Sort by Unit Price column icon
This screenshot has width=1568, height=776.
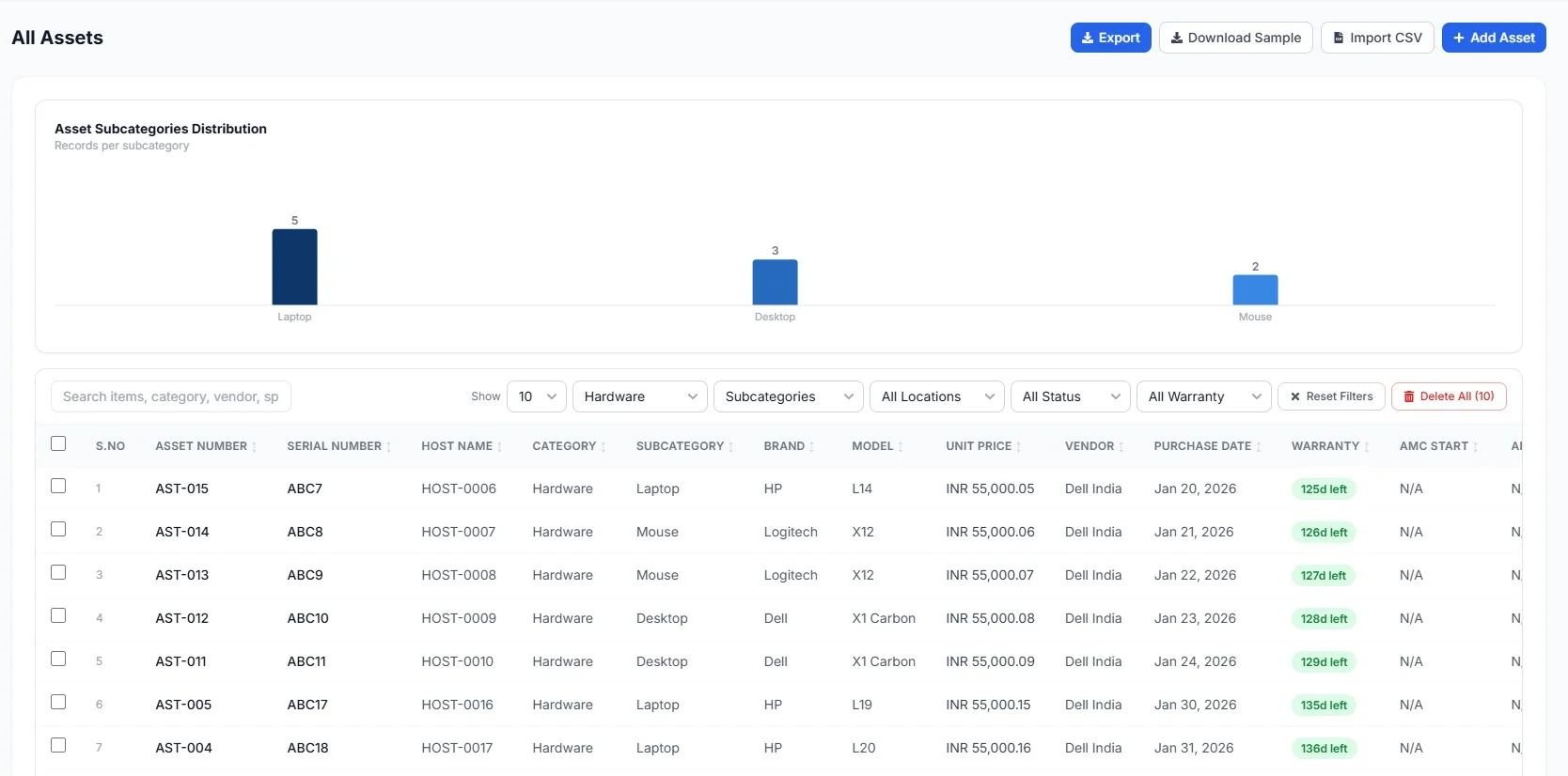click(x=1019, y=447)
